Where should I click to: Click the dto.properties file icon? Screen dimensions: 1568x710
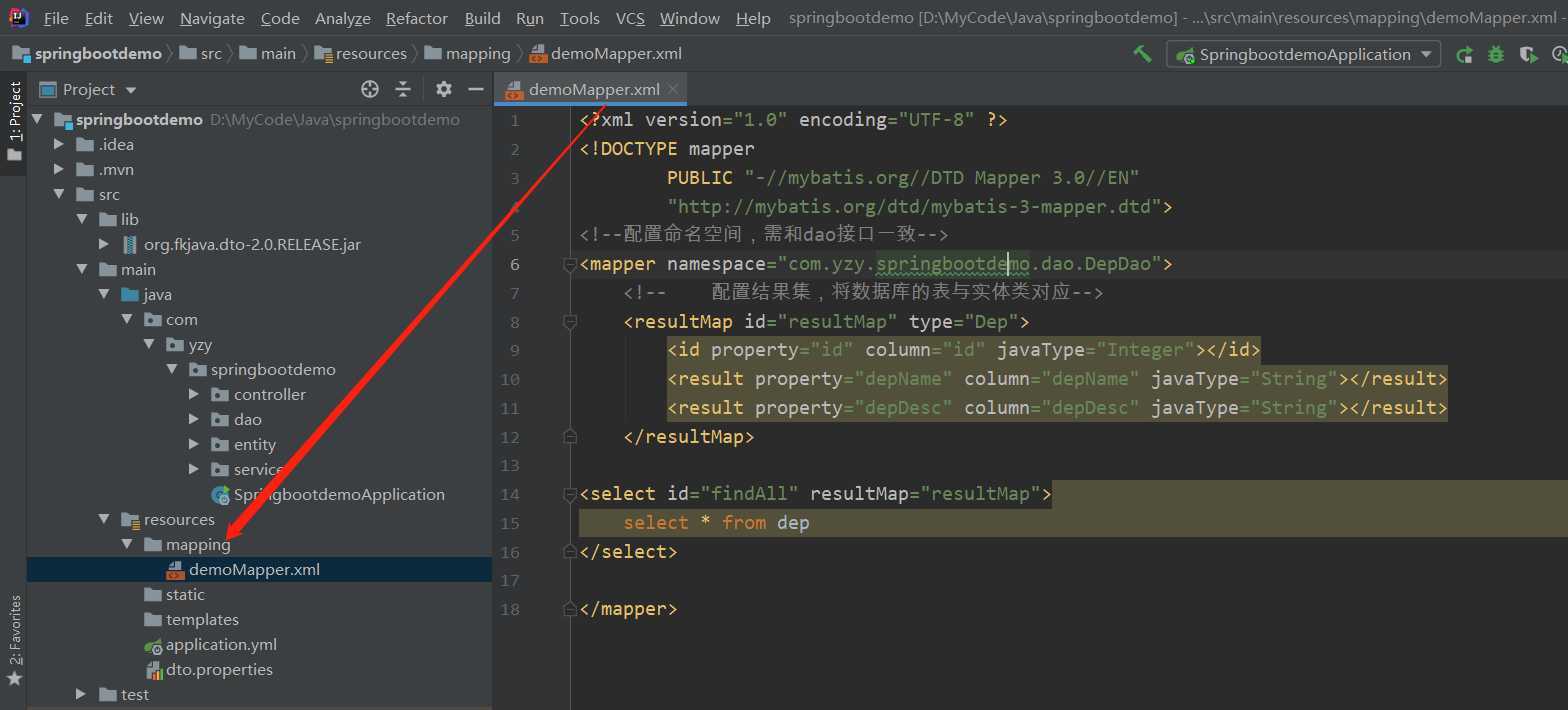pyautogui.click(x=153, y=670)
